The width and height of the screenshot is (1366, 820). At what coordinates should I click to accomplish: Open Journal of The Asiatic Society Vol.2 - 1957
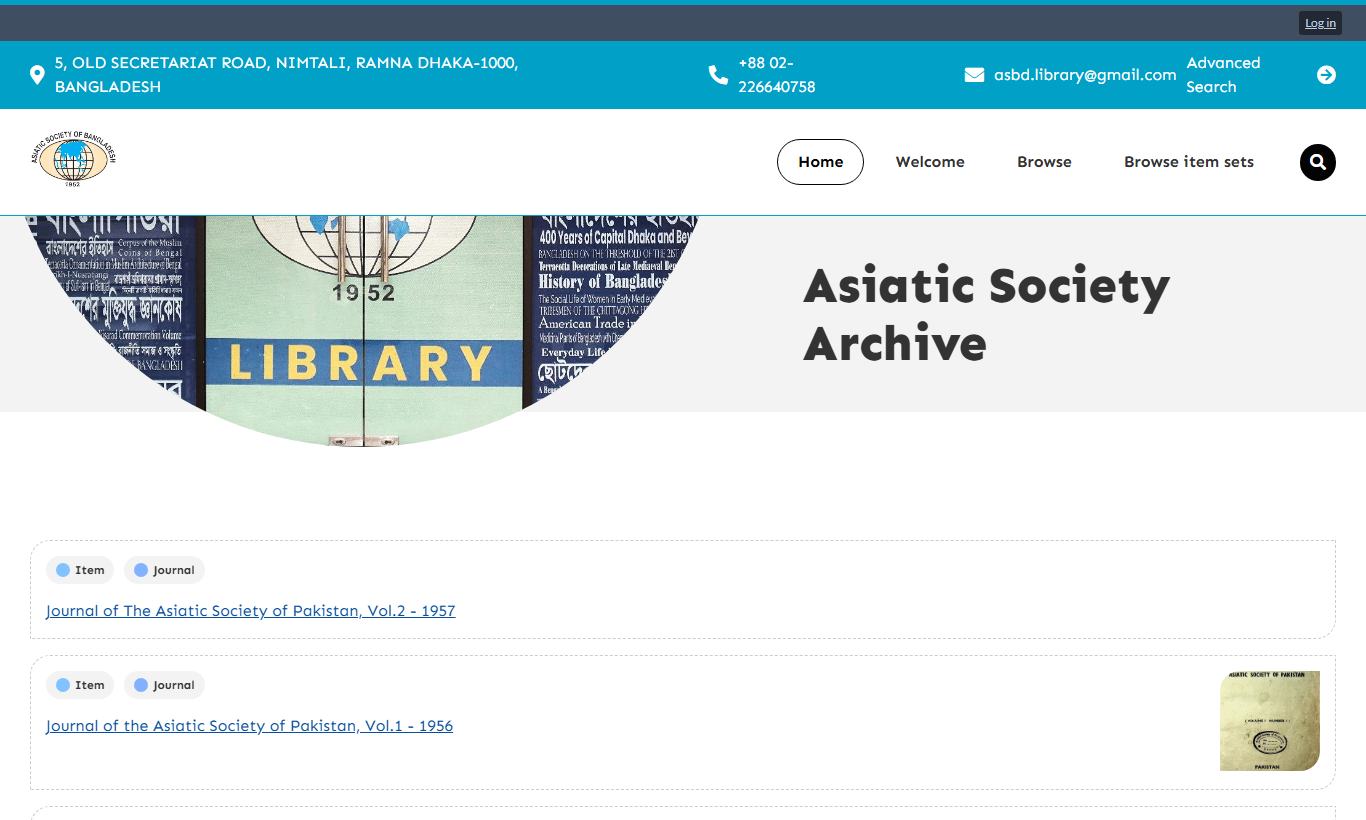pyautogui.click(x=251, y=611)
